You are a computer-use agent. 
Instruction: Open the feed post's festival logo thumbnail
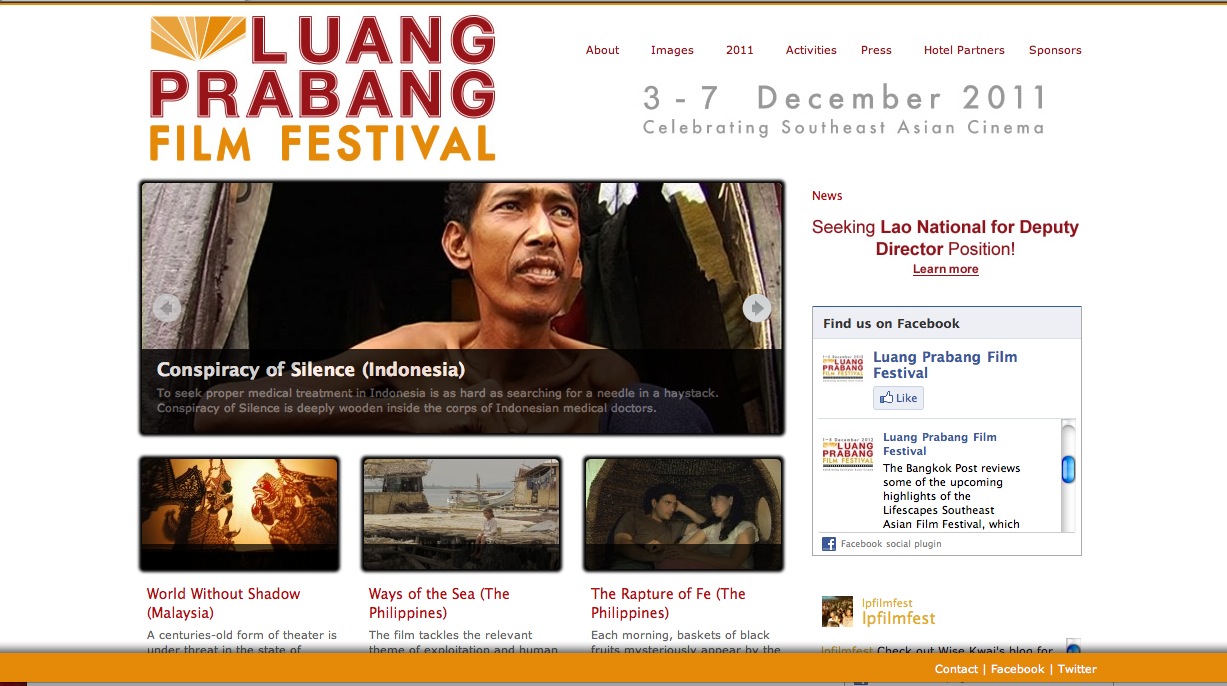point(848,452)
